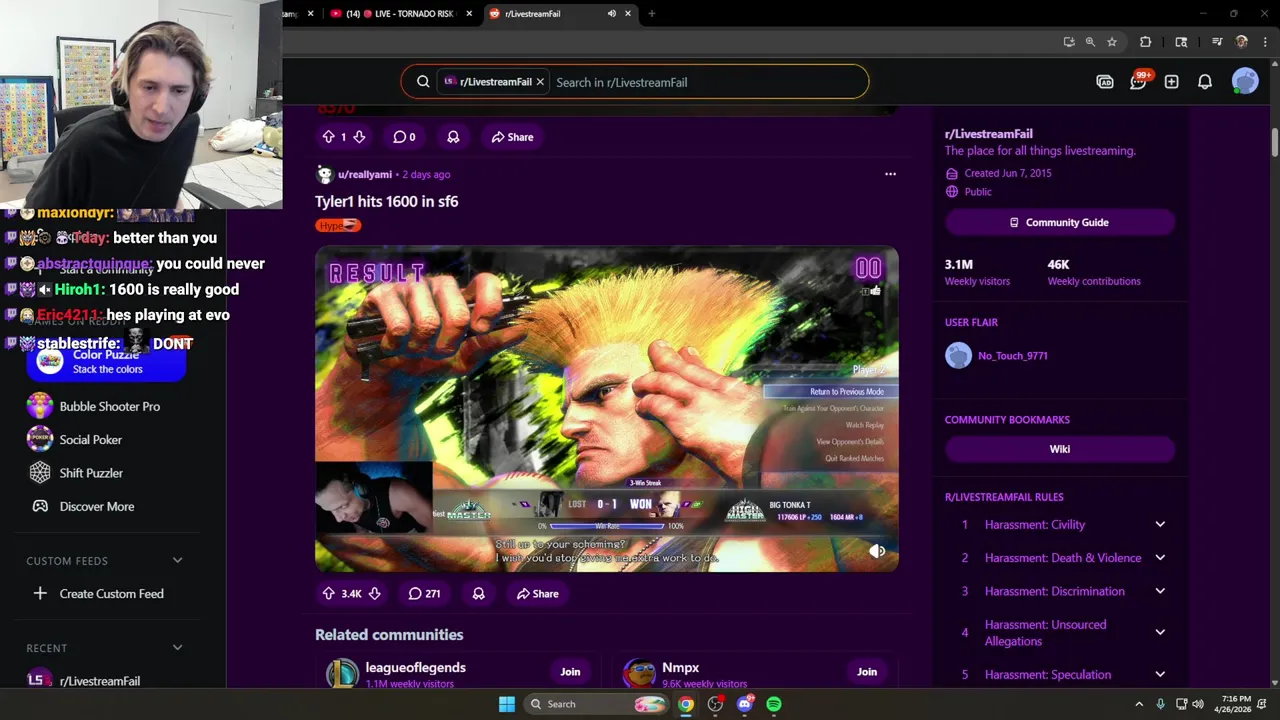Open comments on the post with 0 comments
This screenshot has width=1280, height=720.
point(404,137)
